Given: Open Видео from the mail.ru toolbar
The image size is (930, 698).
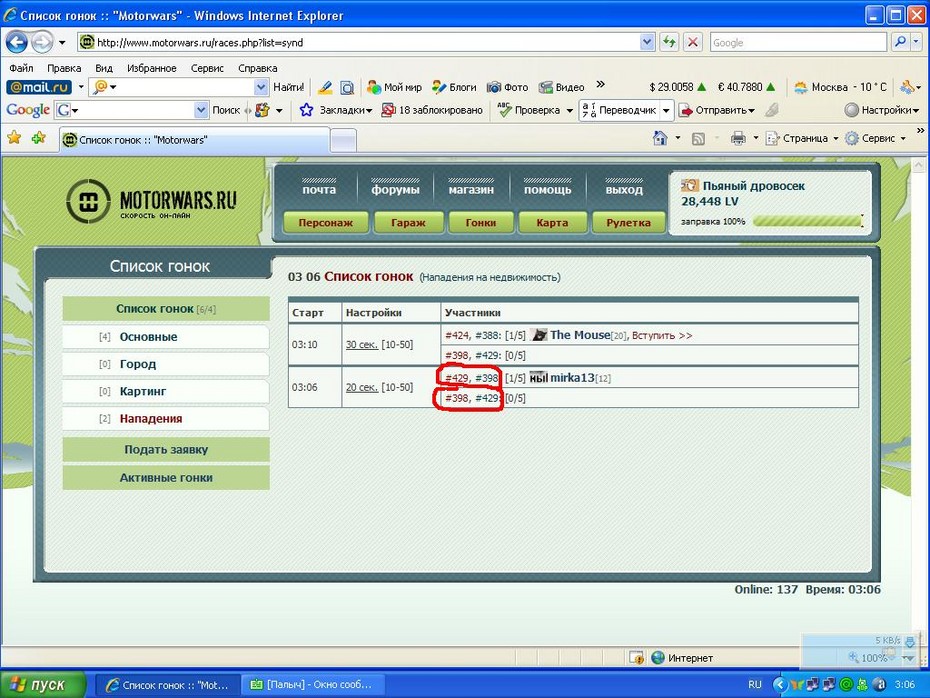Looking at the screenshot, I should pyautogui.click(x=562, y=87).
